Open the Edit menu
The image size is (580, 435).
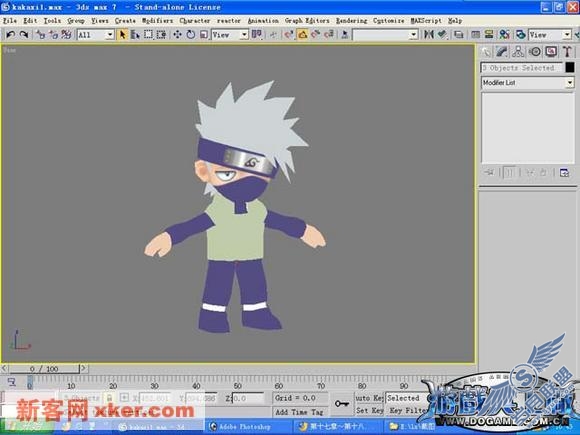(30, 21)
